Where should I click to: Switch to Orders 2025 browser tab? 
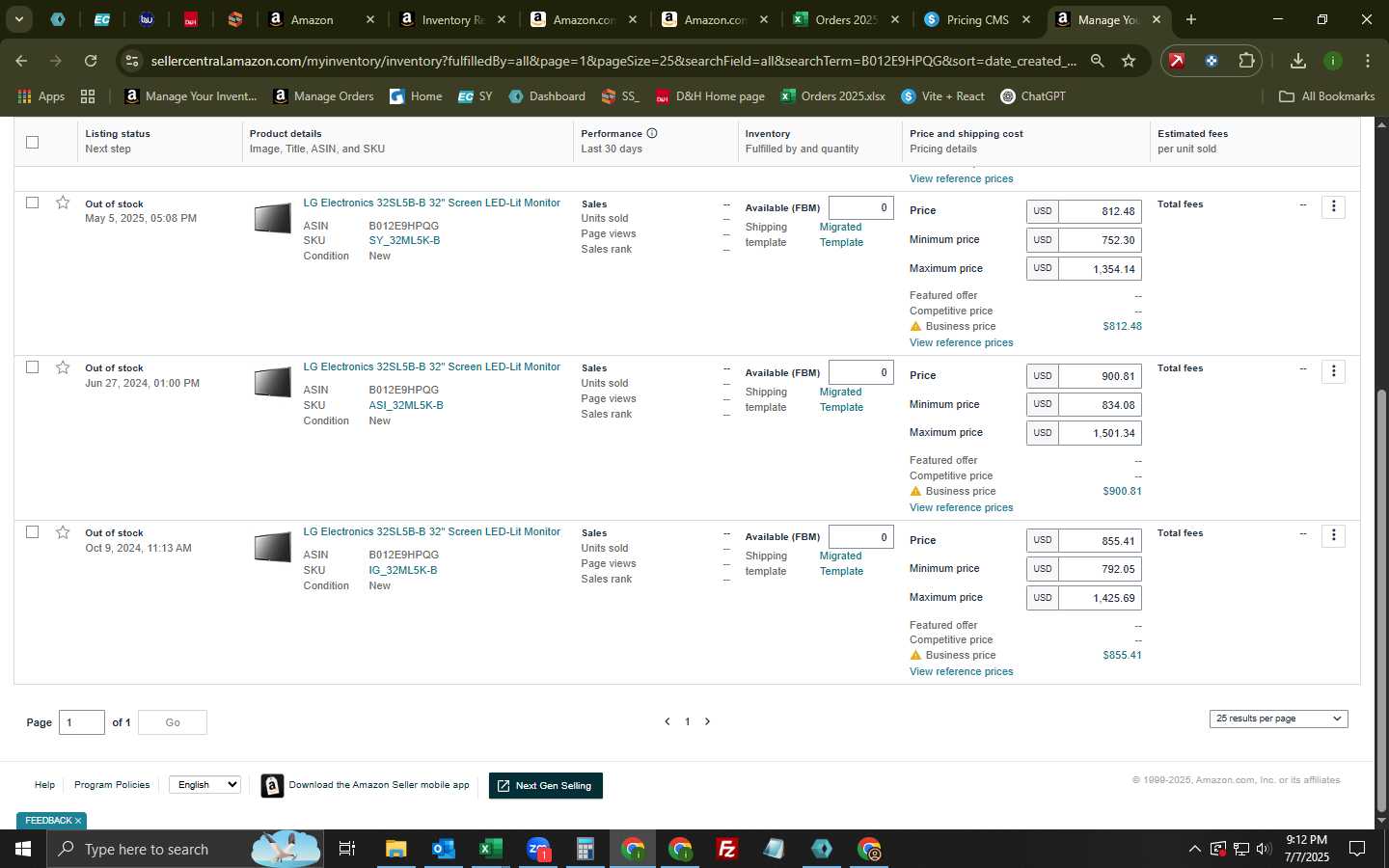click(846, 19)
